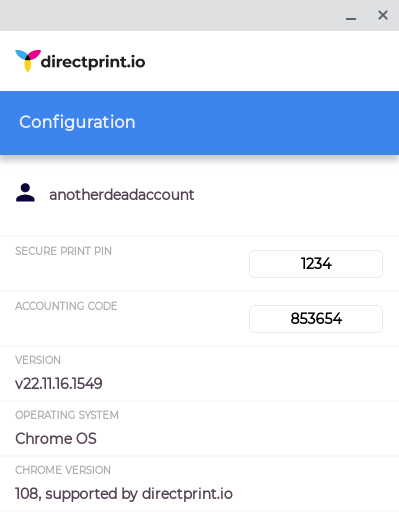Screen dimensions: 399x516
Task: Click the version number v22.11.16.1549
Action: coord(59,384)
